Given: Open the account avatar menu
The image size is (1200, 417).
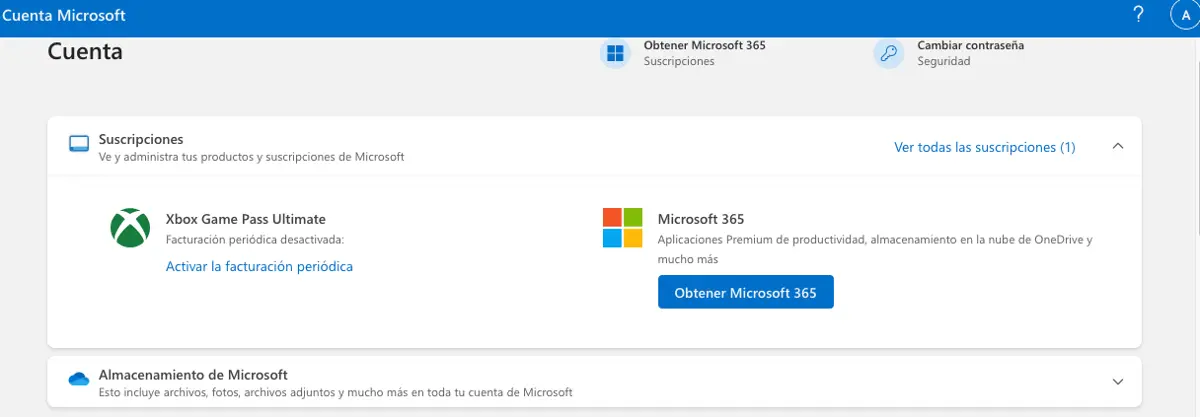Looking at the screenshot, I should [1185, 15].
